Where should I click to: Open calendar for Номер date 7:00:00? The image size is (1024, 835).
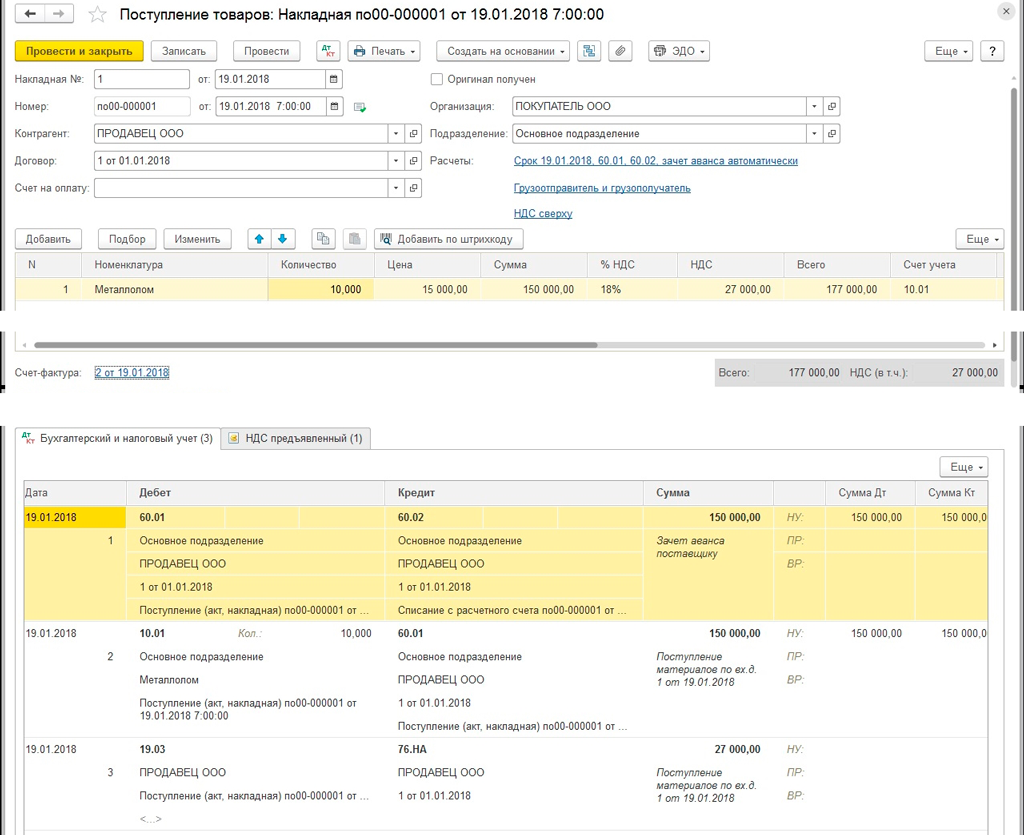[x=334, y=106]
